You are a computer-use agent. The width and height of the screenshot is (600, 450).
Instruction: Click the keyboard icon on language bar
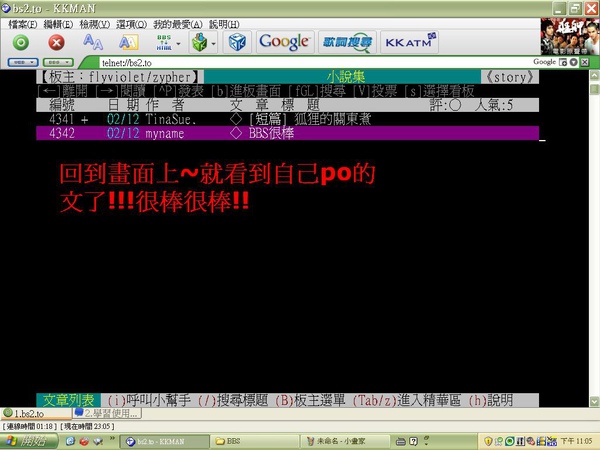[x=401, y=442]
